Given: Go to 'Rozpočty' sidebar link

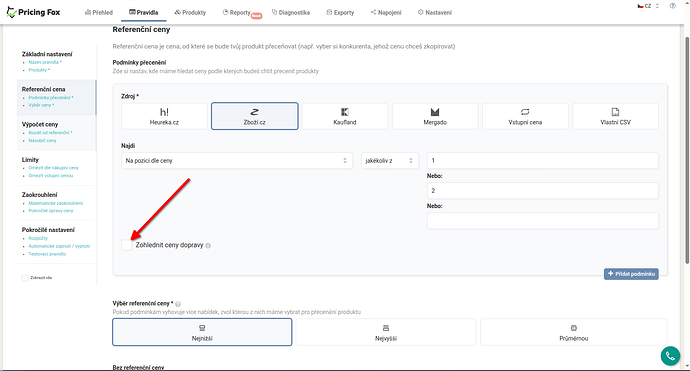Looking at the screenshot, I should click(38, 238).
